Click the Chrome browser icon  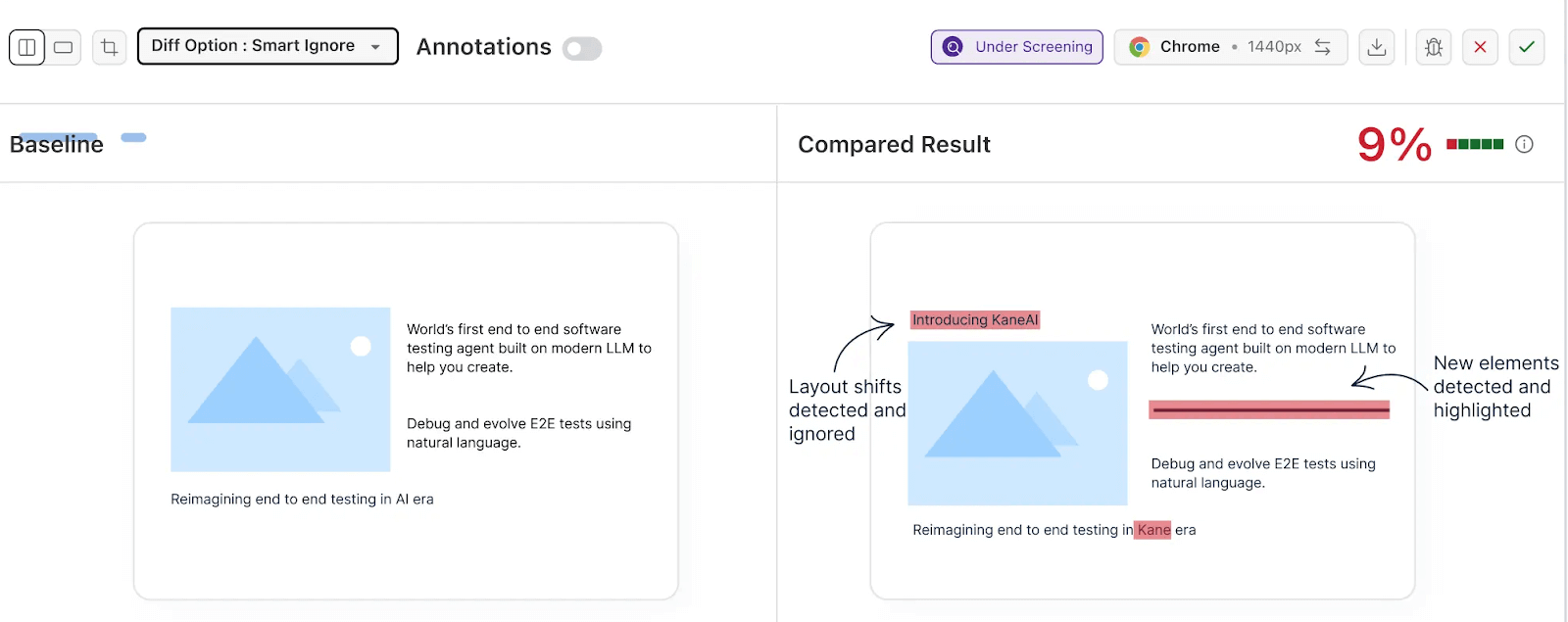1139,46
